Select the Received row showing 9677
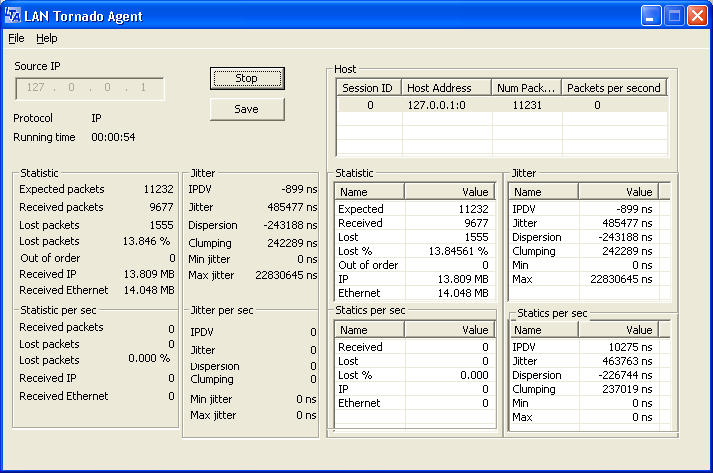 414,223
